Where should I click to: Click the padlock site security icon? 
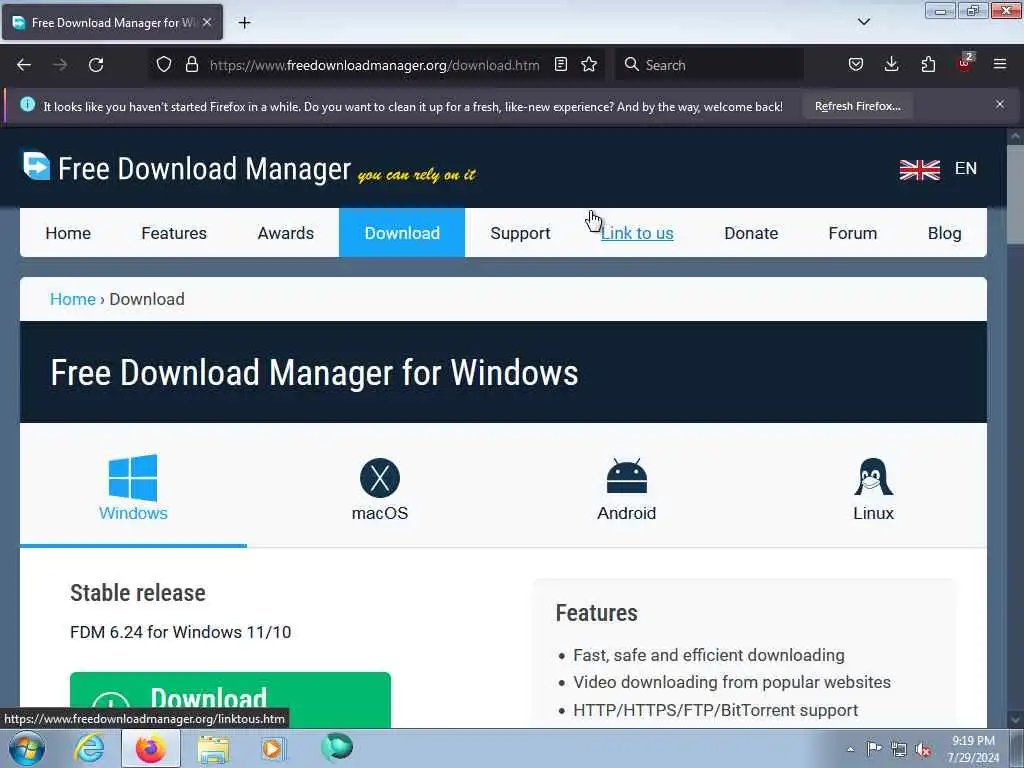coord(191,65)
